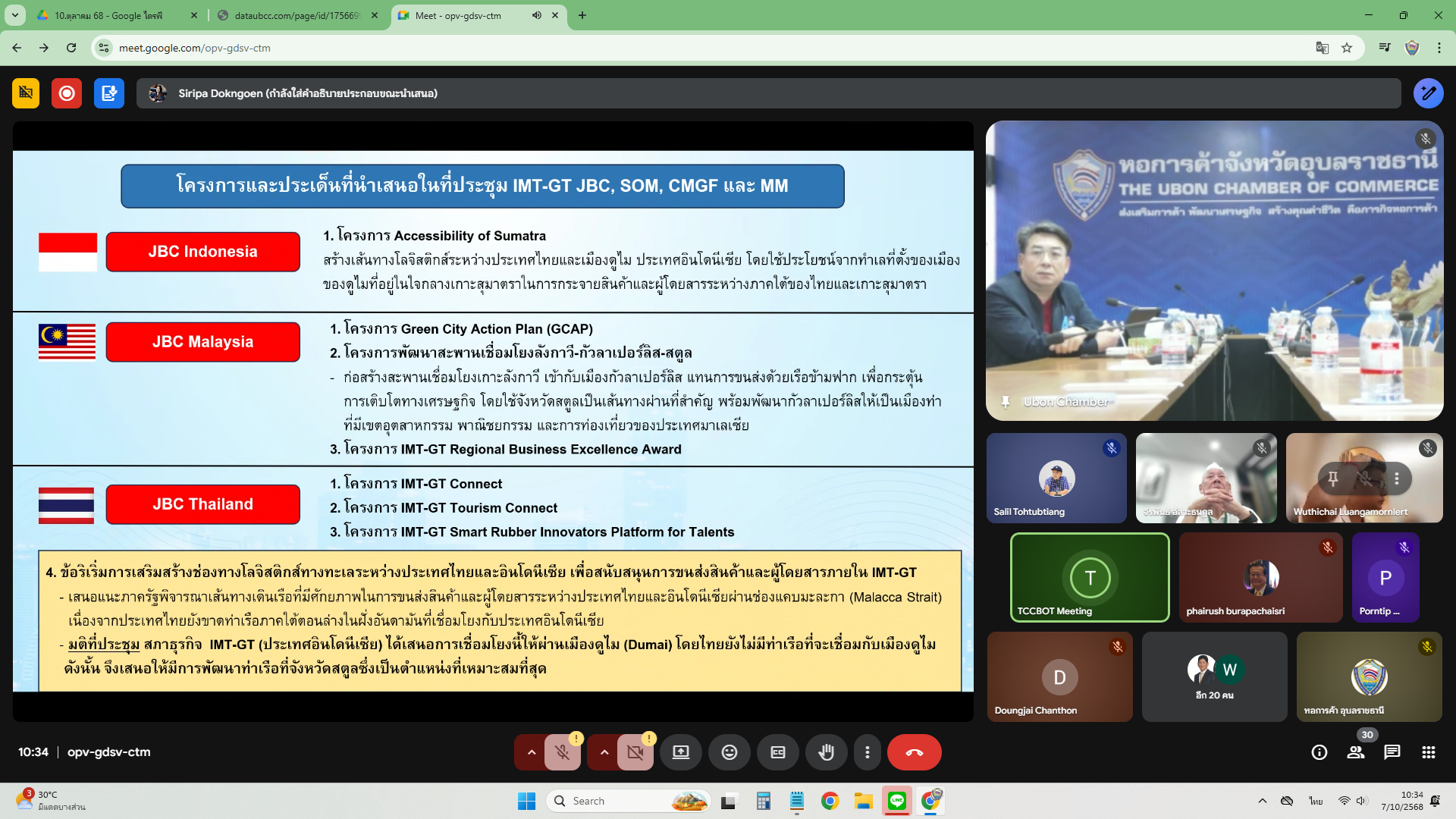The image size is (1456, 819).
Task: Open the people list icon
Action: (x=1356, y=752)
